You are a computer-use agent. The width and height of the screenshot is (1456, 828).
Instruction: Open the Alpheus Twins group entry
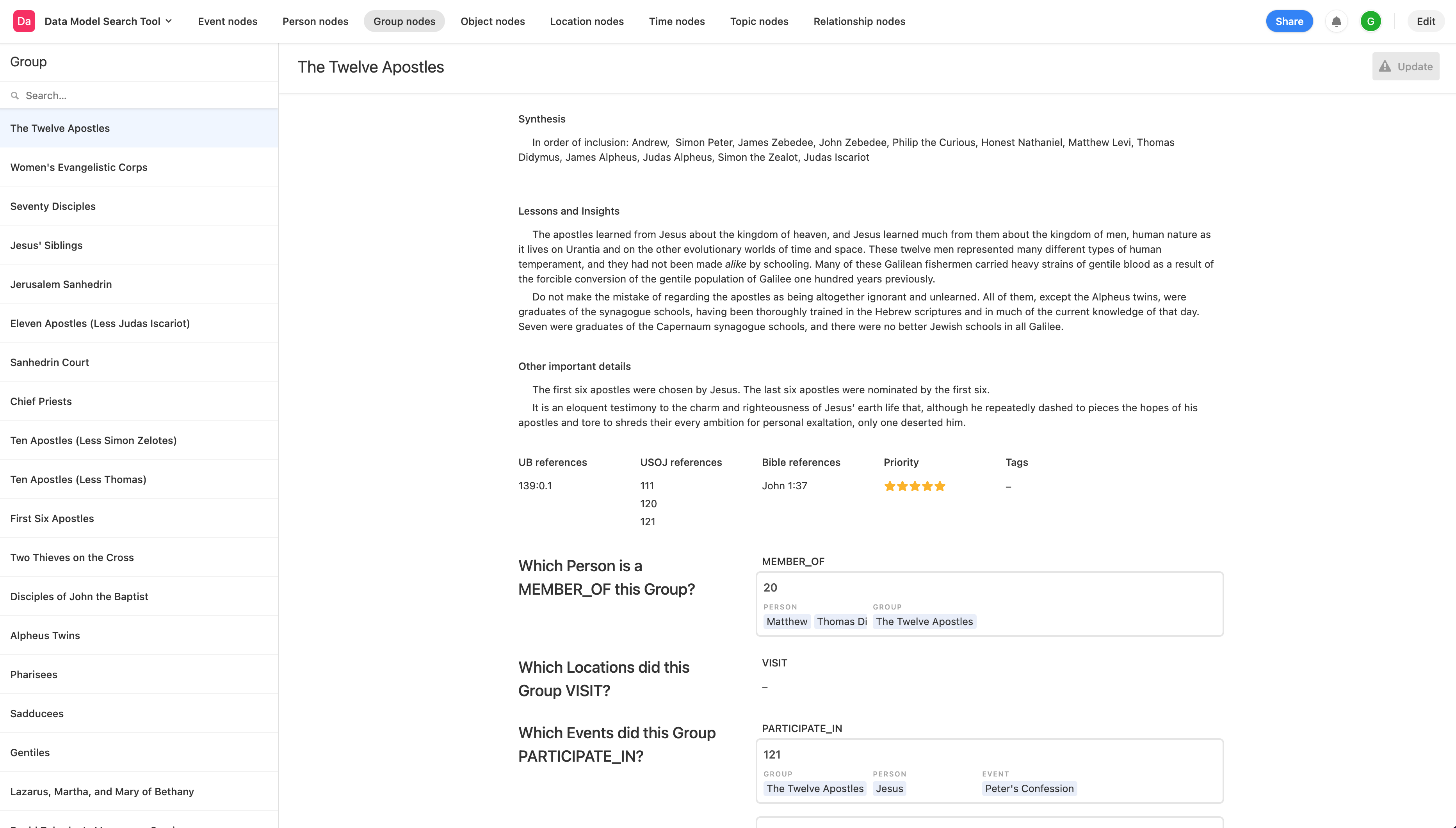click(139, 635)
